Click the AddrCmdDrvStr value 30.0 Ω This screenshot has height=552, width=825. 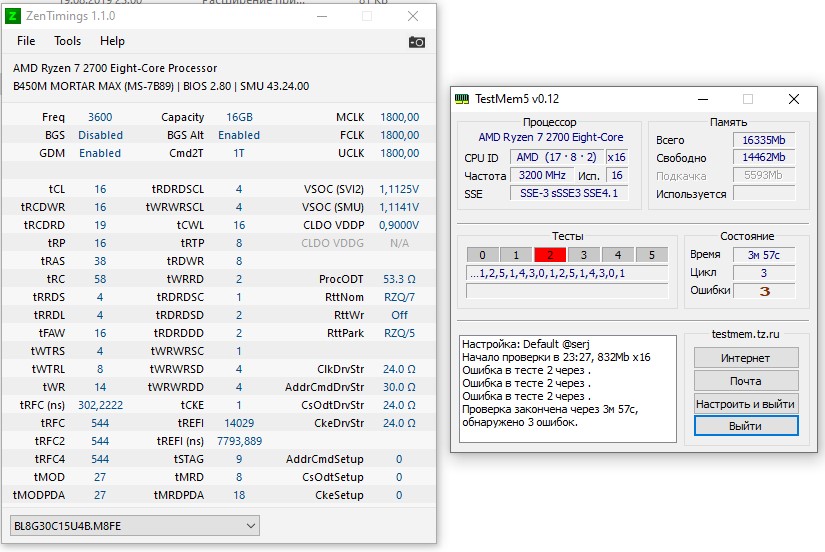coord(399,387)
